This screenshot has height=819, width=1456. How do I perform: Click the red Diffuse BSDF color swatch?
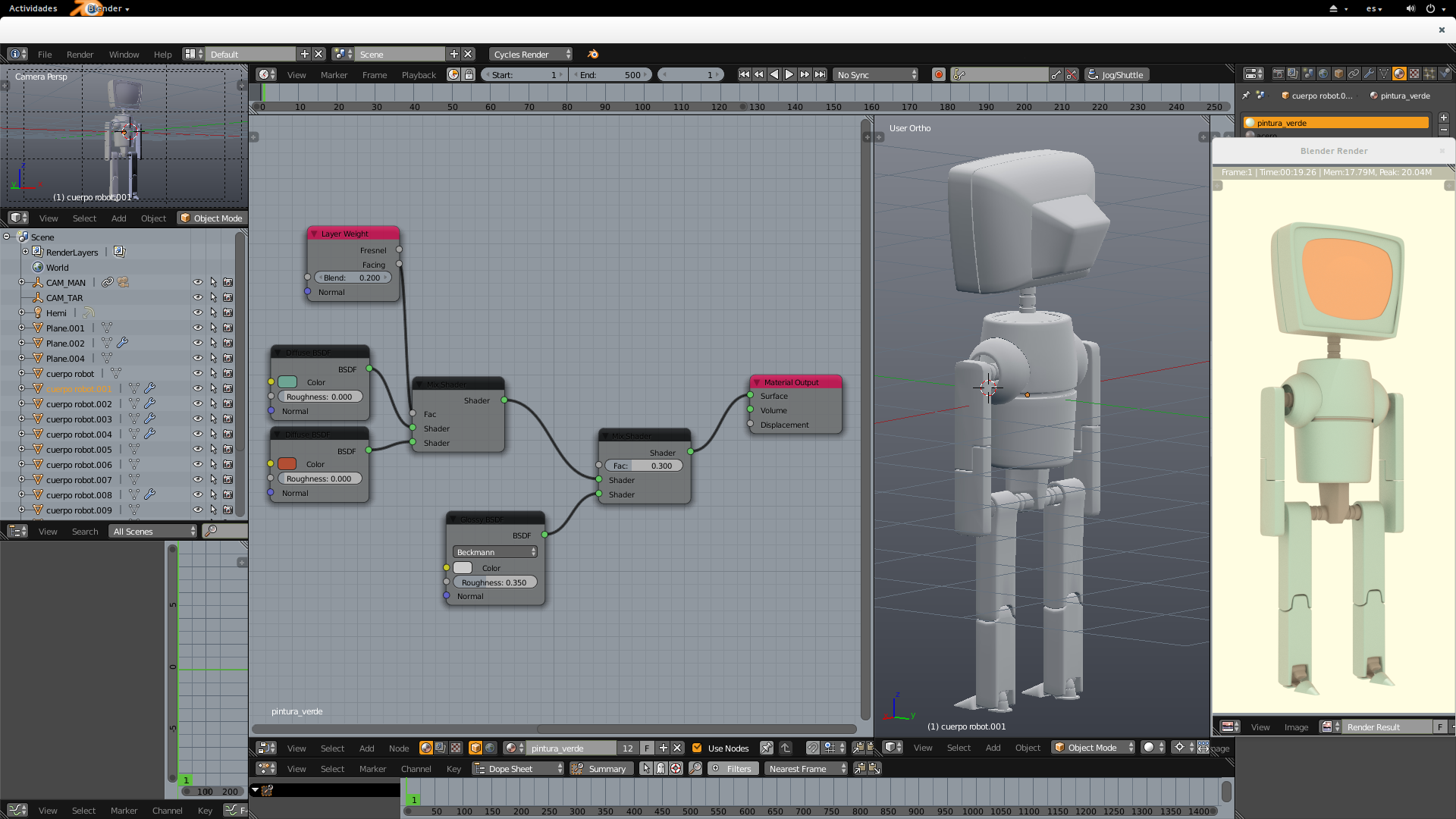[287, 464]
